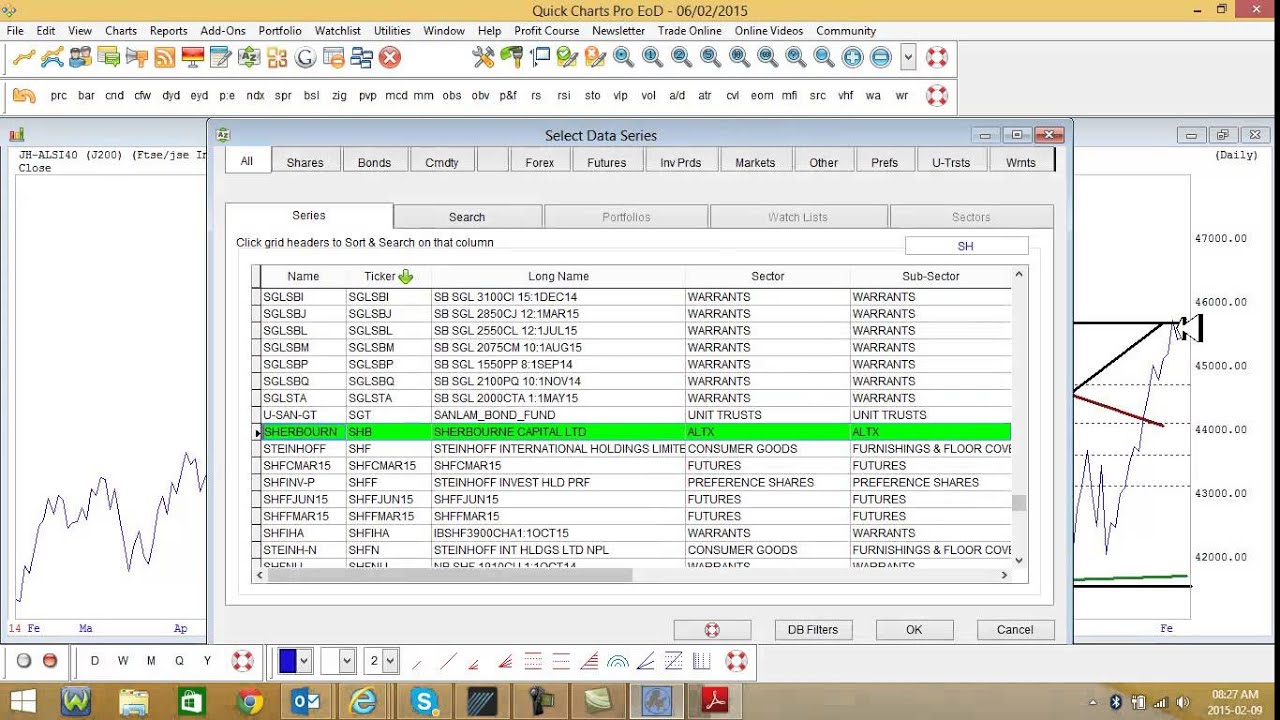Click the red circle X icon
1280x720 pixels.
(x=390, y=57)
